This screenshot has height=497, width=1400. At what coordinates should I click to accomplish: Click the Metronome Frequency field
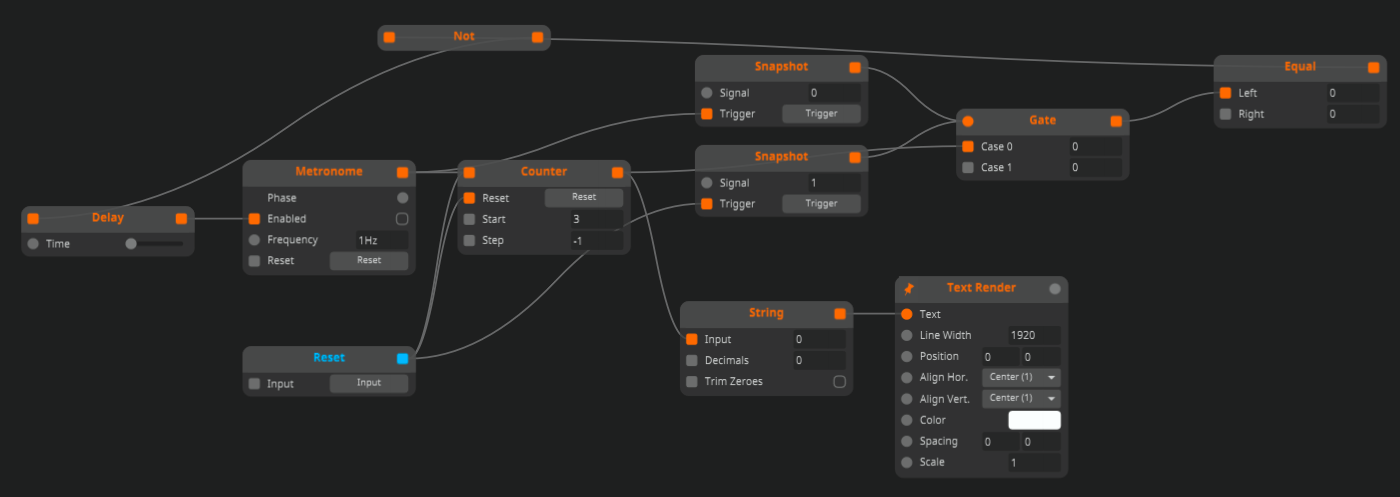click(381, 240)
